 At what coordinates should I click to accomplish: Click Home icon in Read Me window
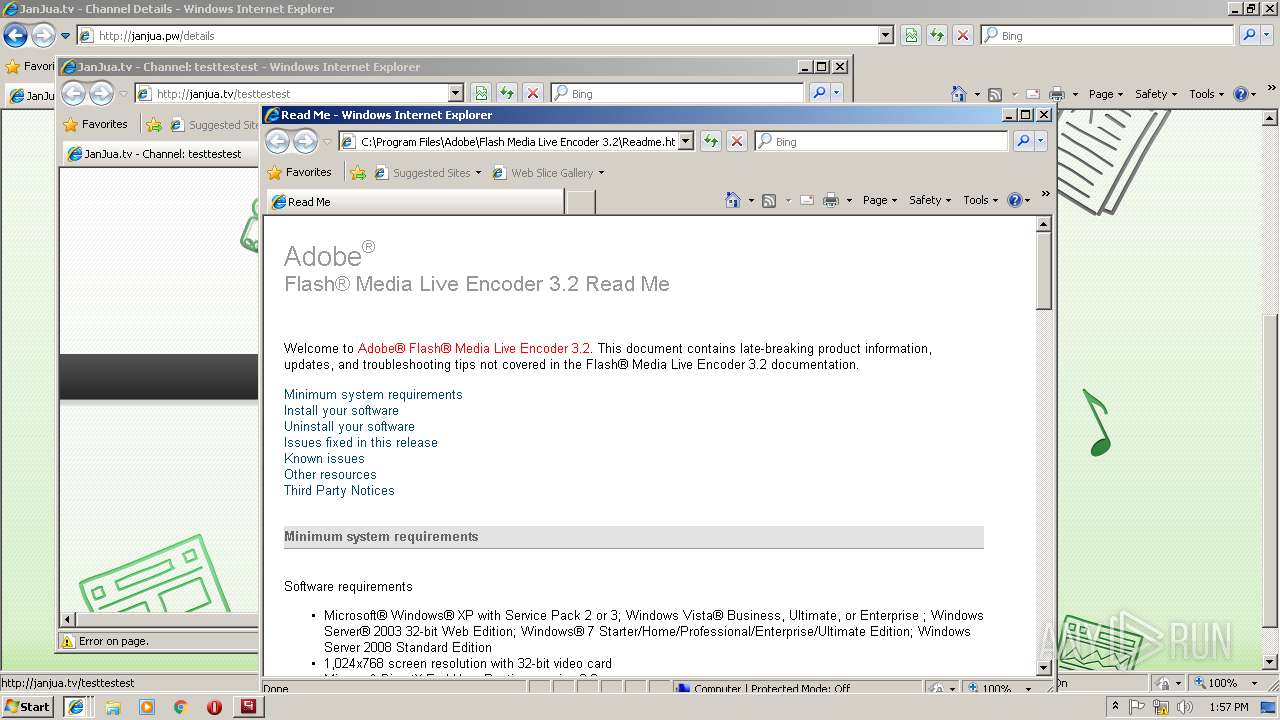coord(733,200)
